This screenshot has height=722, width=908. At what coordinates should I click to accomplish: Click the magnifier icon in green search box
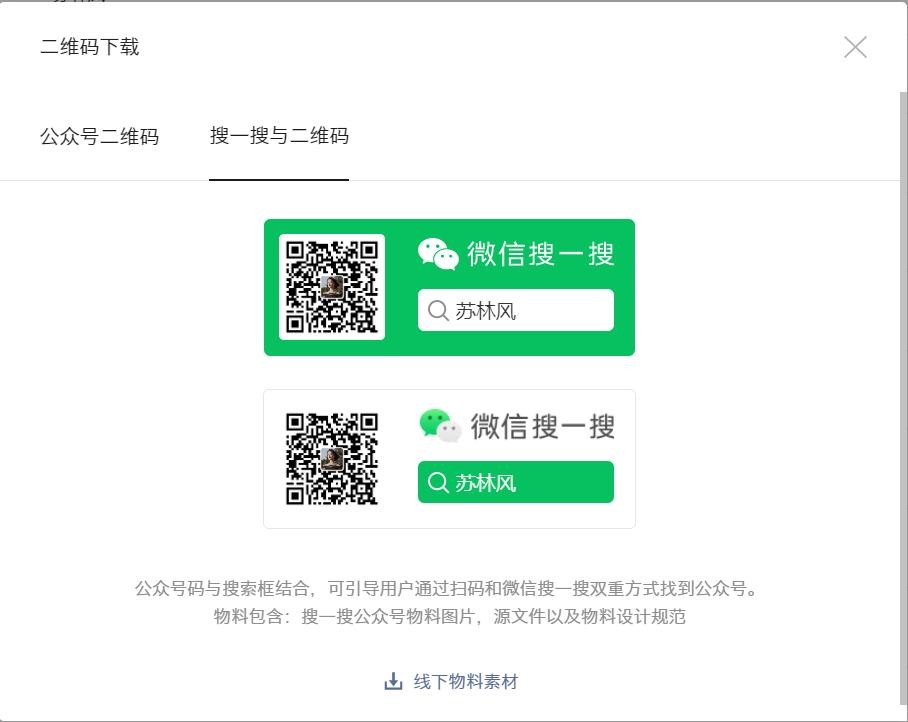(x=437, y=483)
